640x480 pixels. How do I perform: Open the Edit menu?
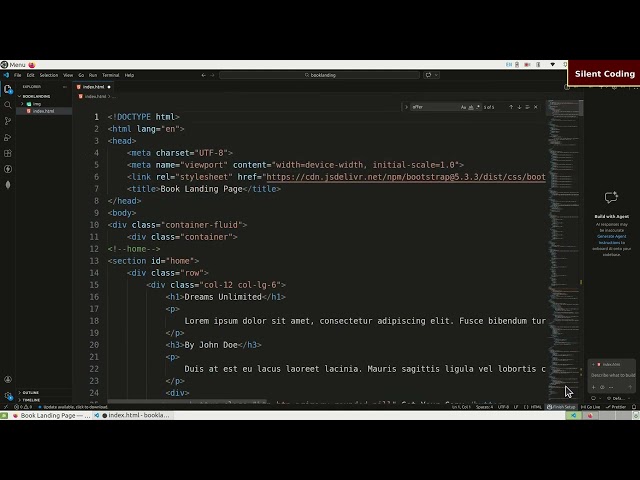(x=31, y=75)
